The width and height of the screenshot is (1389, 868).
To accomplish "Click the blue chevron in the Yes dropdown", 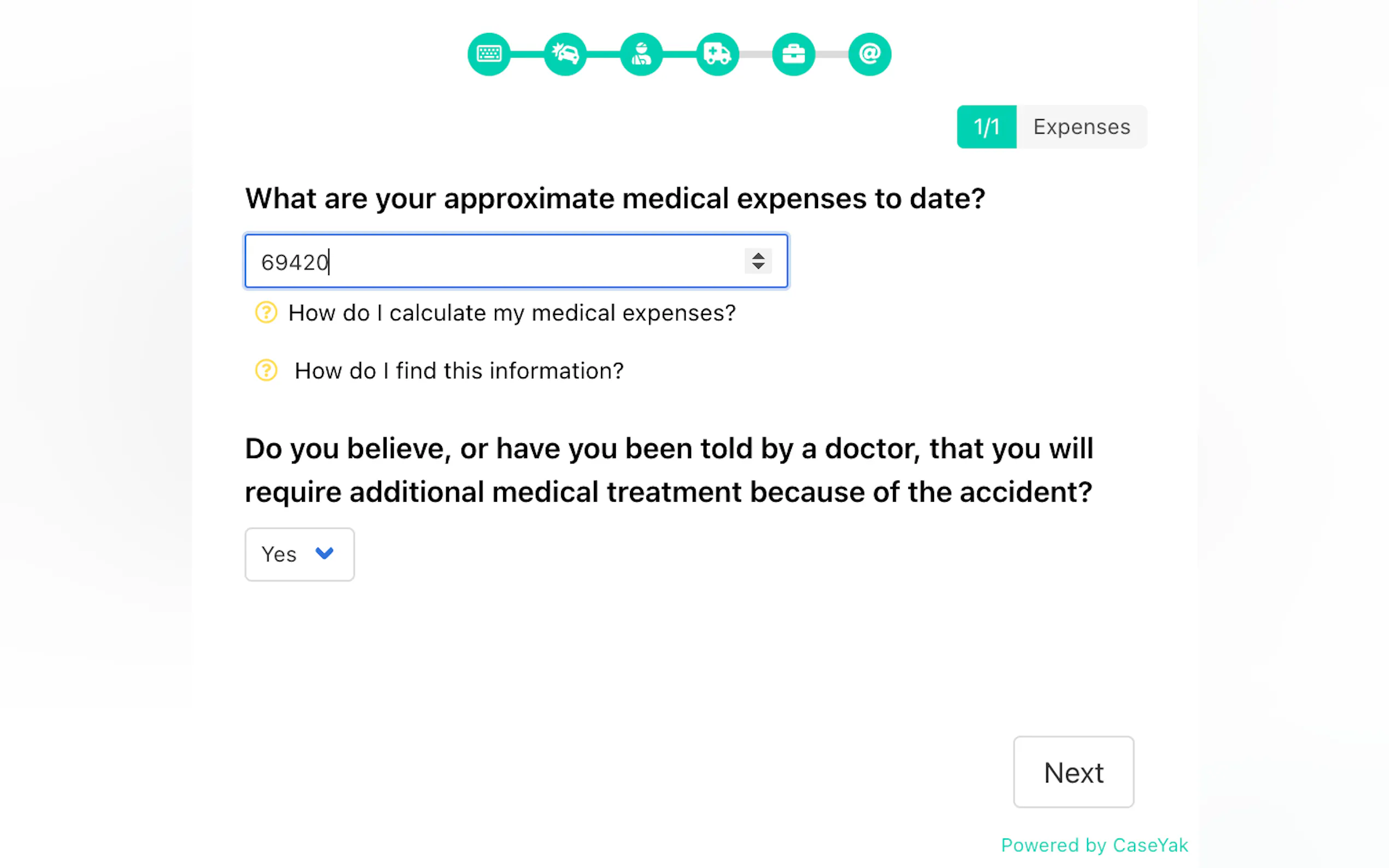I will click(324, 553).
